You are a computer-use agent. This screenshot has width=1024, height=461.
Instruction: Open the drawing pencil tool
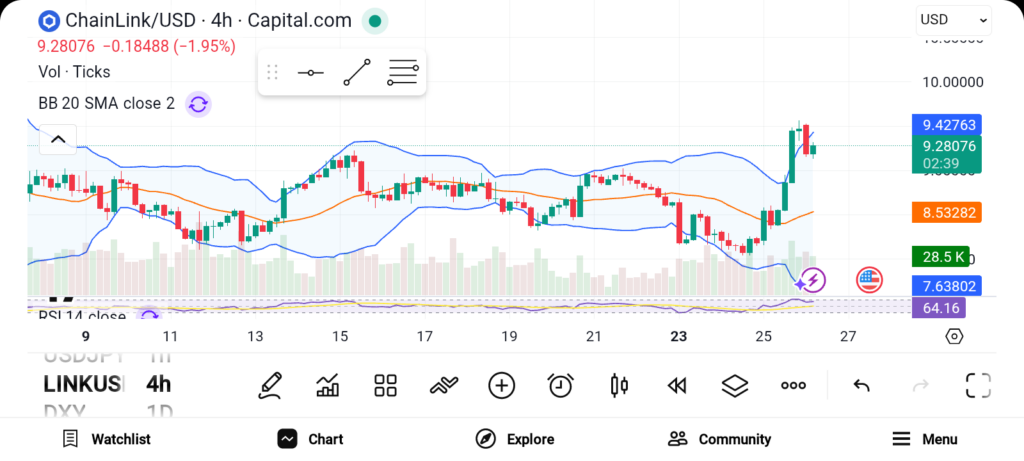click(269, 385)
